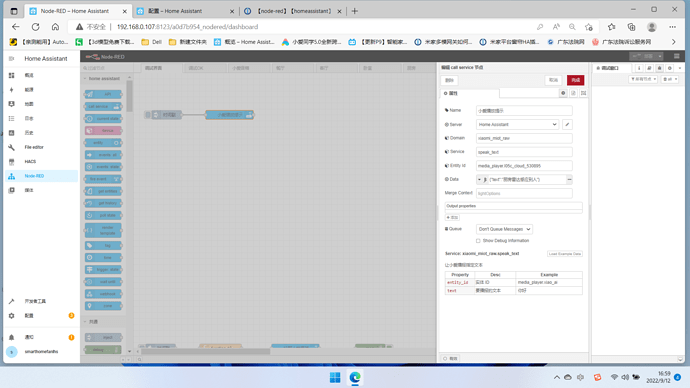Click the Load Example Data button
The width and height of the screenshot is (690, 388).
[x=565, y=254]
